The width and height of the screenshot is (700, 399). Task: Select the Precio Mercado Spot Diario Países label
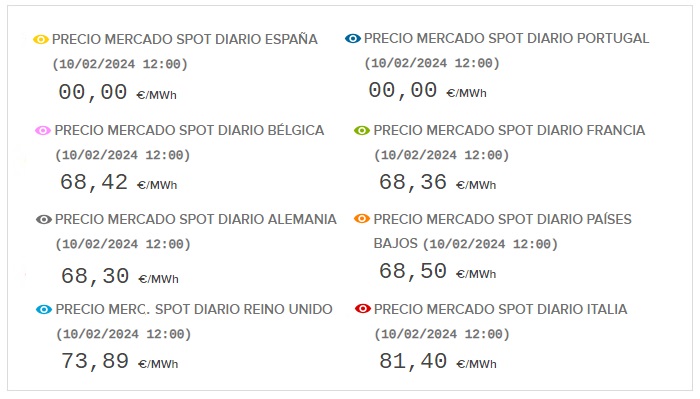click(503, 220)
